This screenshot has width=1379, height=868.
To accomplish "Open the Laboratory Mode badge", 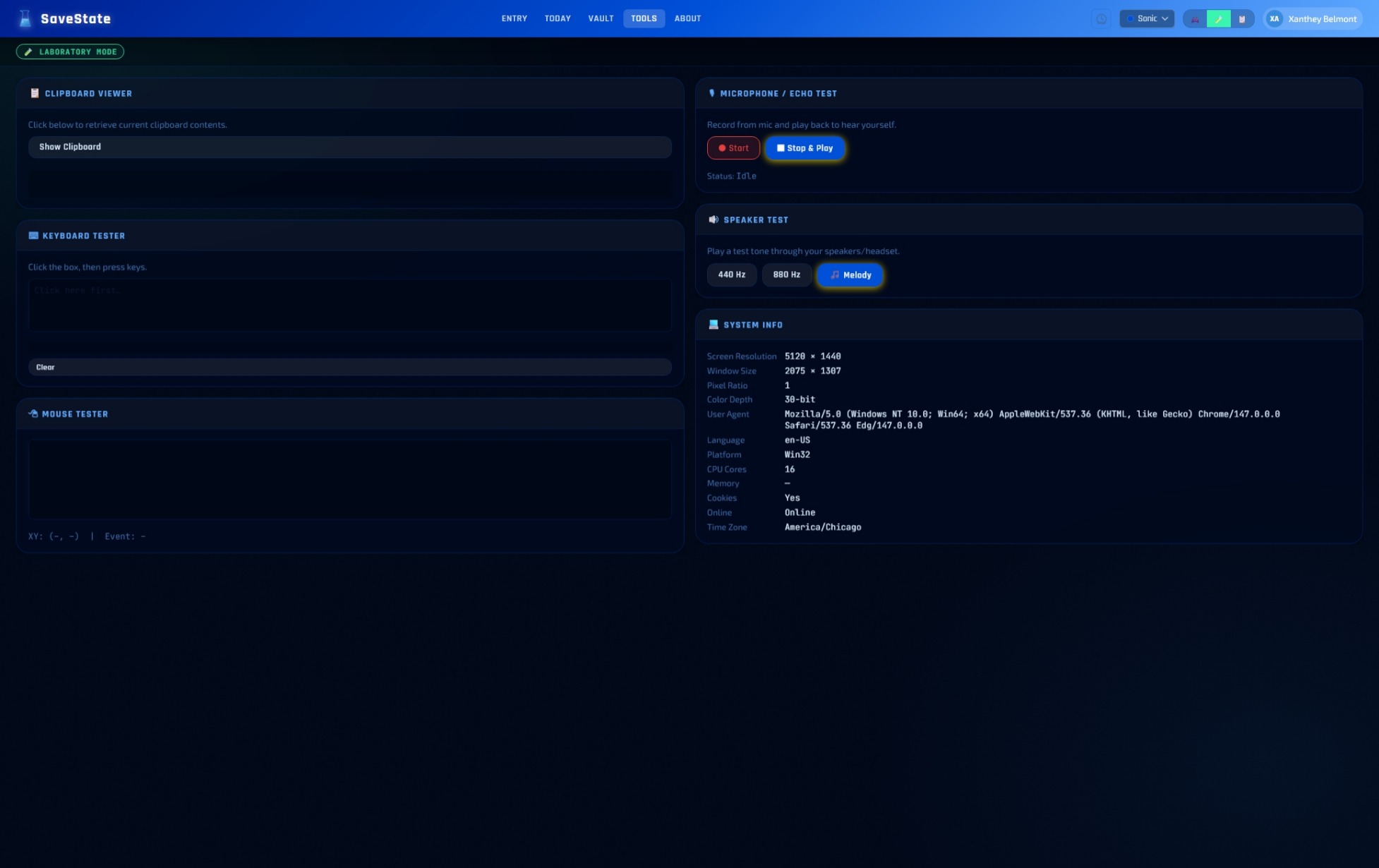I will pos(70,51).
